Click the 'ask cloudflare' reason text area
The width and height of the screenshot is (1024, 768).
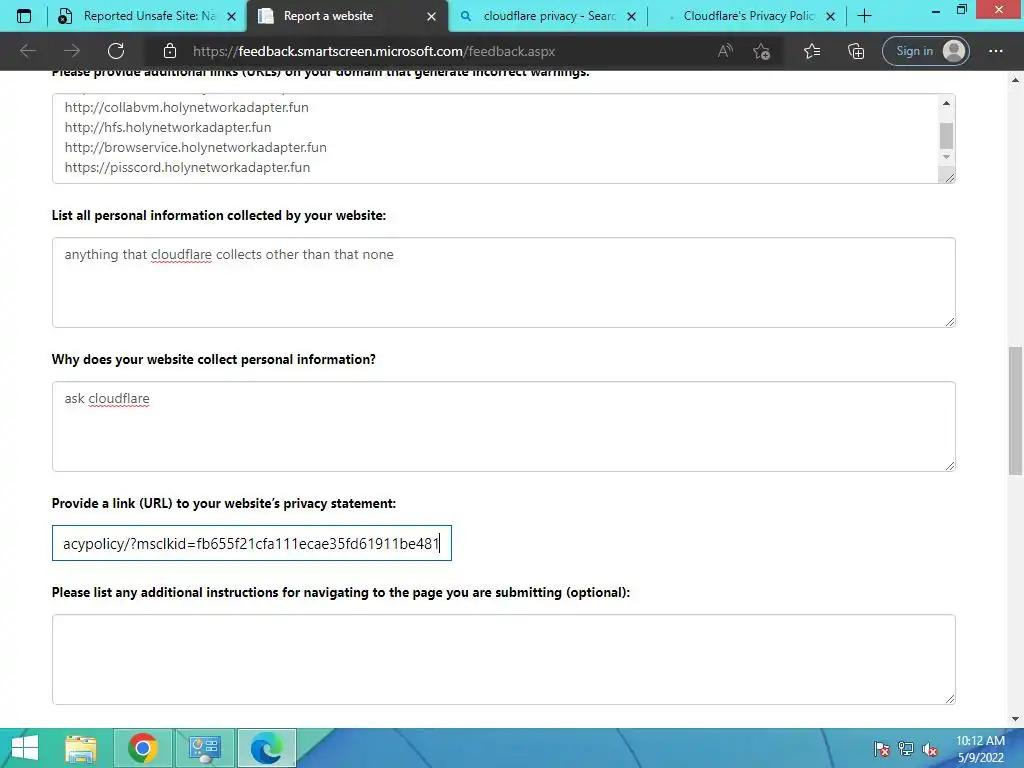[x=504, y=426]
